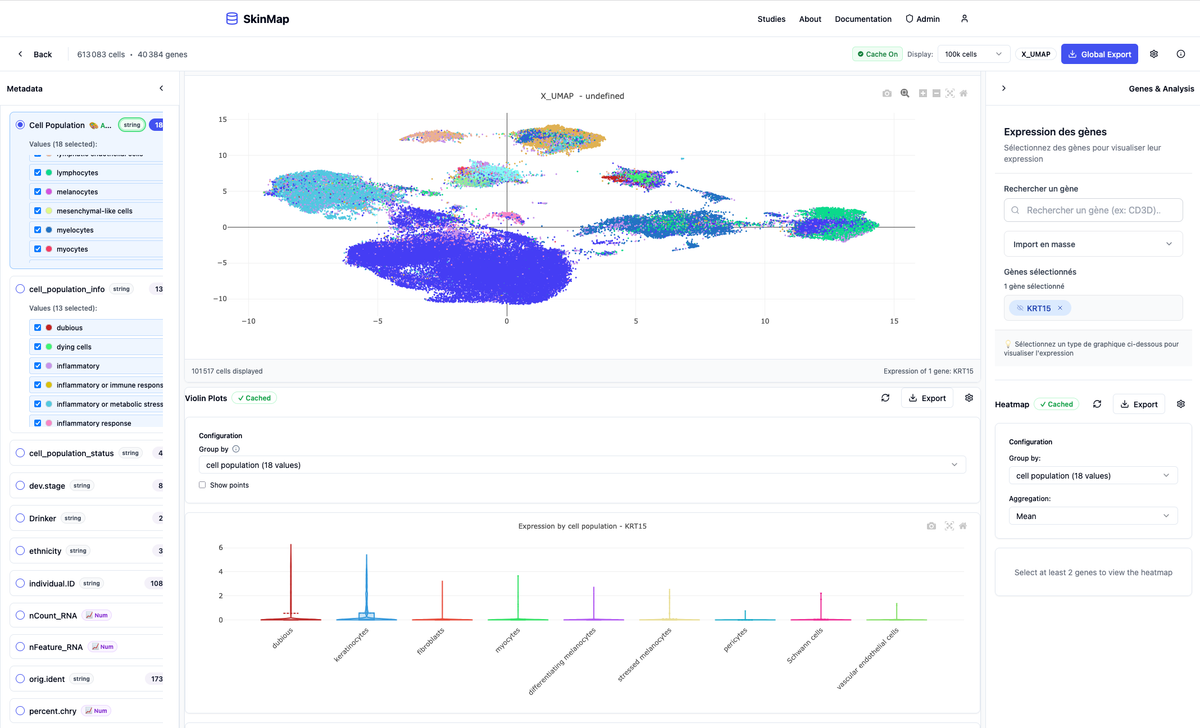Click the gene search input field
Screen dimensions: 1200x728
coord(1092,209)
